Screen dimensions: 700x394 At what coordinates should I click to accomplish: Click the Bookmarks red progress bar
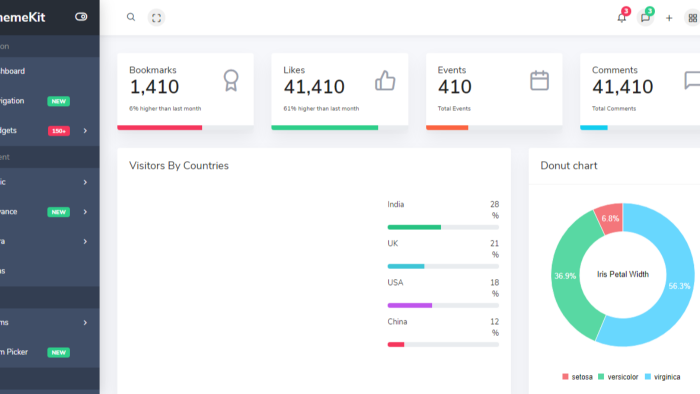coord(160,128)
